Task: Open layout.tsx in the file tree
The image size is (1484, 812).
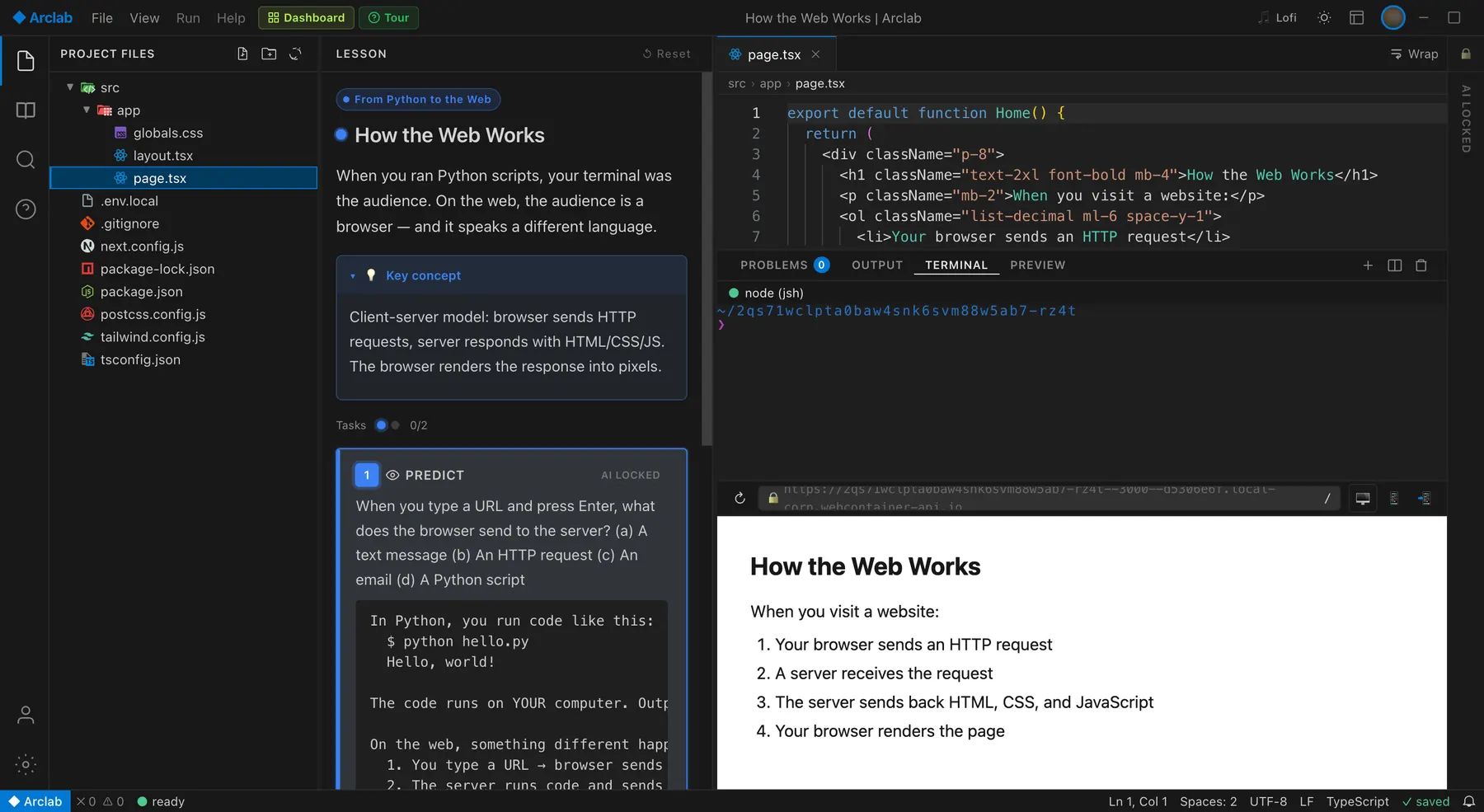Action: click(162, 155)
